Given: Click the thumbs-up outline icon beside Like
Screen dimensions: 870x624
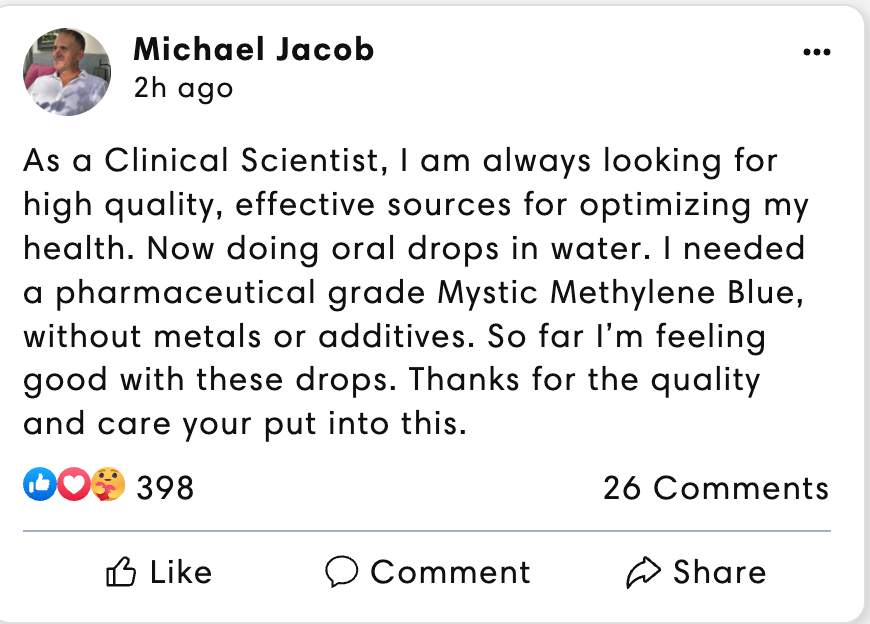Looking at the screenshot, I should (120, 571).
